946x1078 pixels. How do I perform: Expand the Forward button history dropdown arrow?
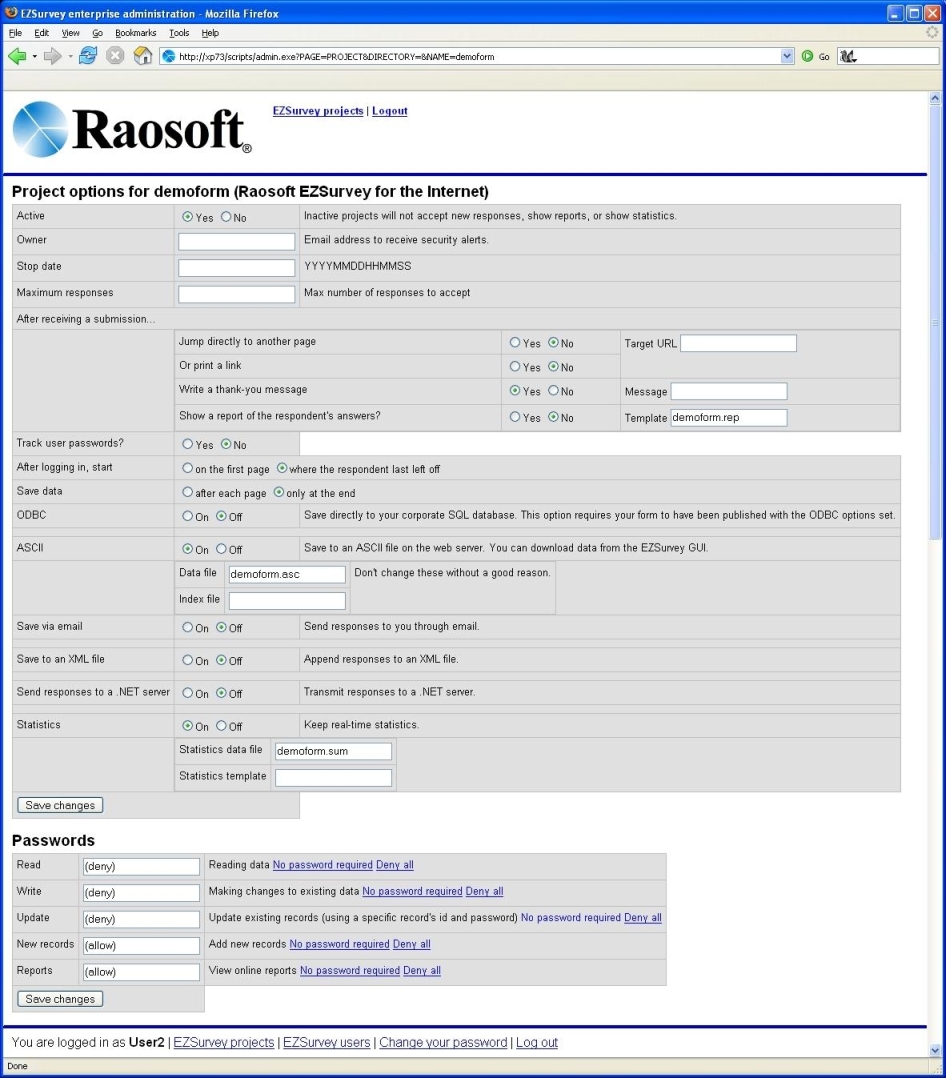pos(70,56)
